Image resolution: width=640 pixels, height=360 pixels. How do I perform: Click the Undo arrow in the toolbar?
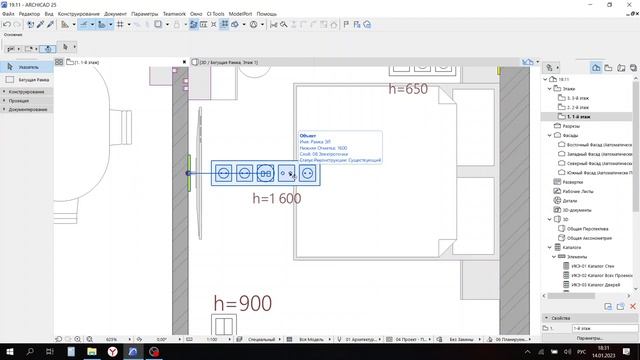click(7, 24)
